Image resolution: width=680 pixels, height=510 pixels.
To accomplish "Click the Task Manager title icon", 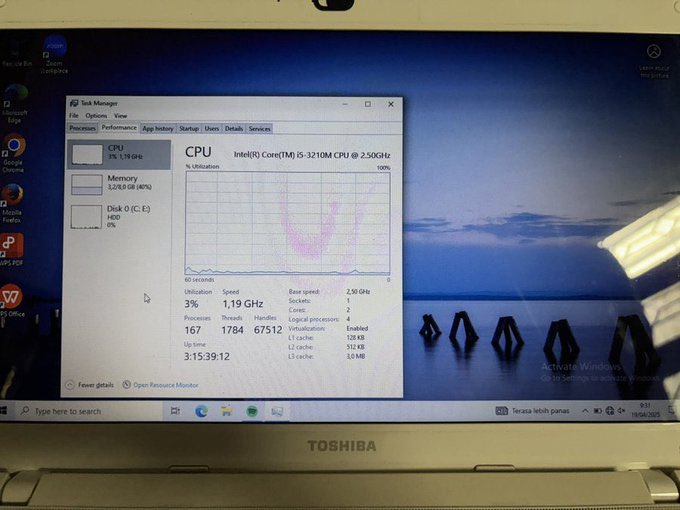I will 74,103.
